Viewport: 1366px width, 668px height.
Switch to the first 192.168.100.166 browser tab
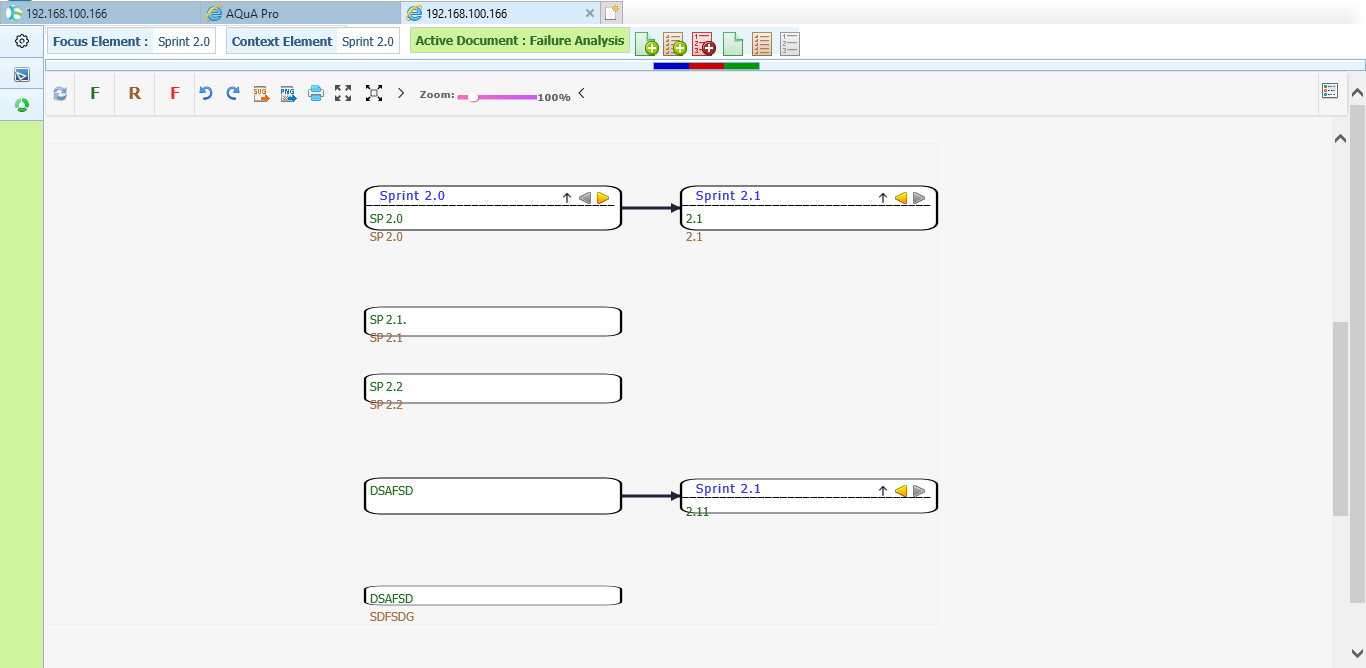(100, 13)
